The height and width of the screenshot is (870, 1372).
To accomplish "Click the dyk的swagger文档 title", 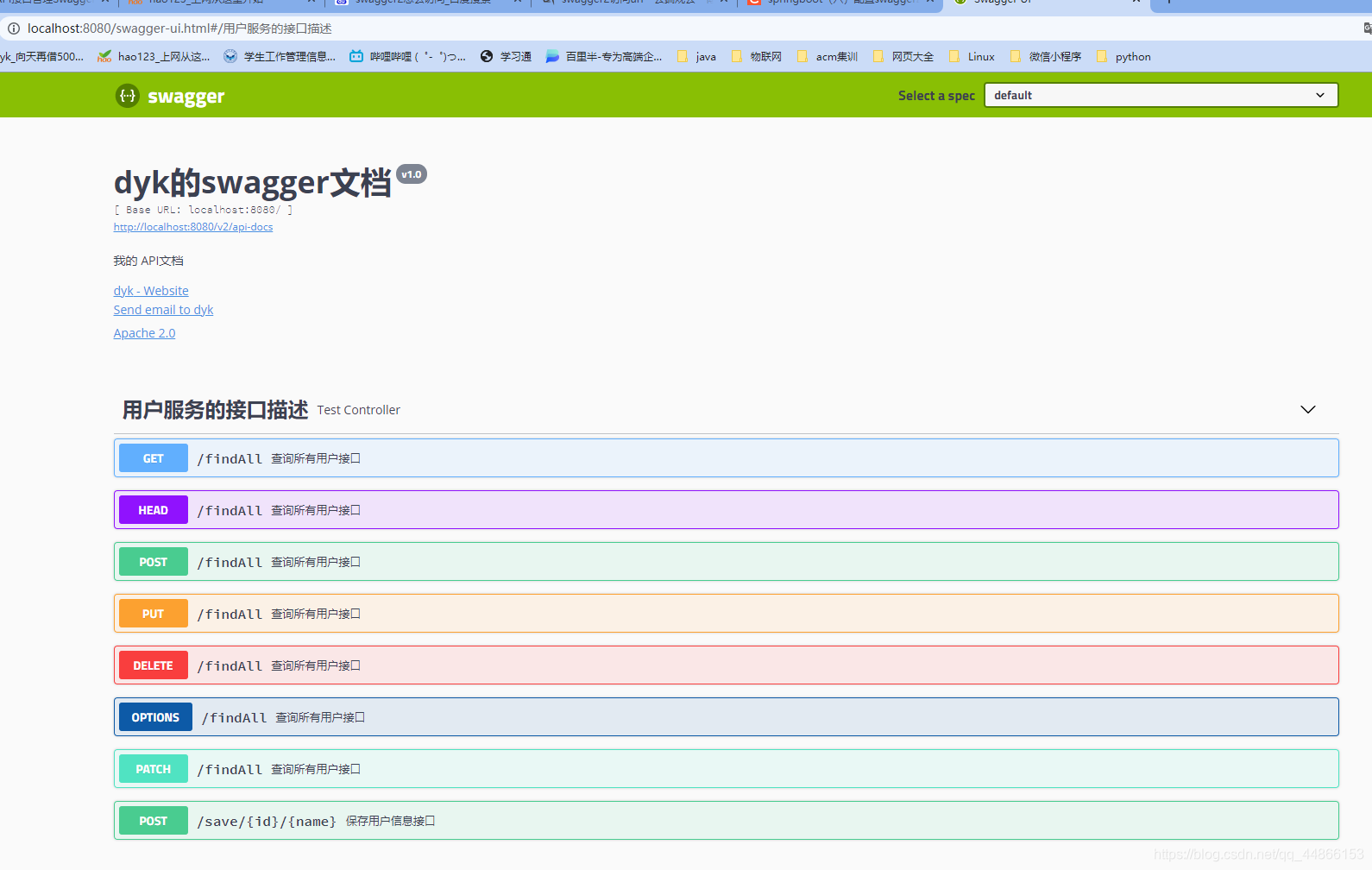I will (x=252, y=183).
